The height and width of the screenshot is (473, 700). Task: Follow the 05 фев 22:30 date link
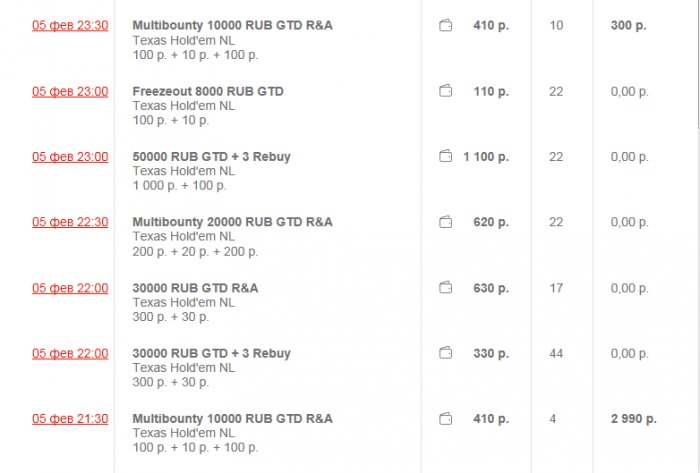pyautogui.click(x=70, y=222)
